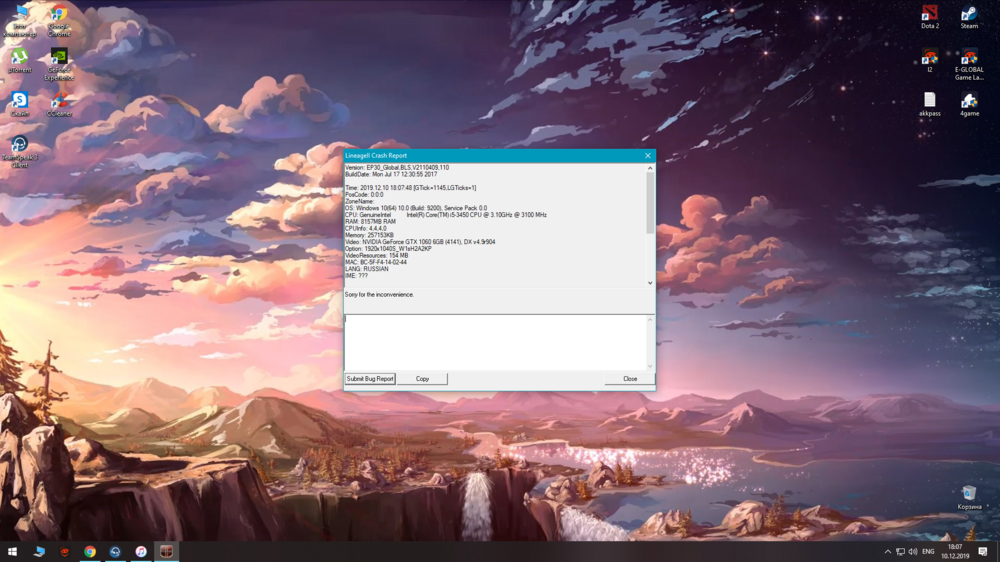Select the TeamSpeak 3 Client shortcut

tap(19, 148)
